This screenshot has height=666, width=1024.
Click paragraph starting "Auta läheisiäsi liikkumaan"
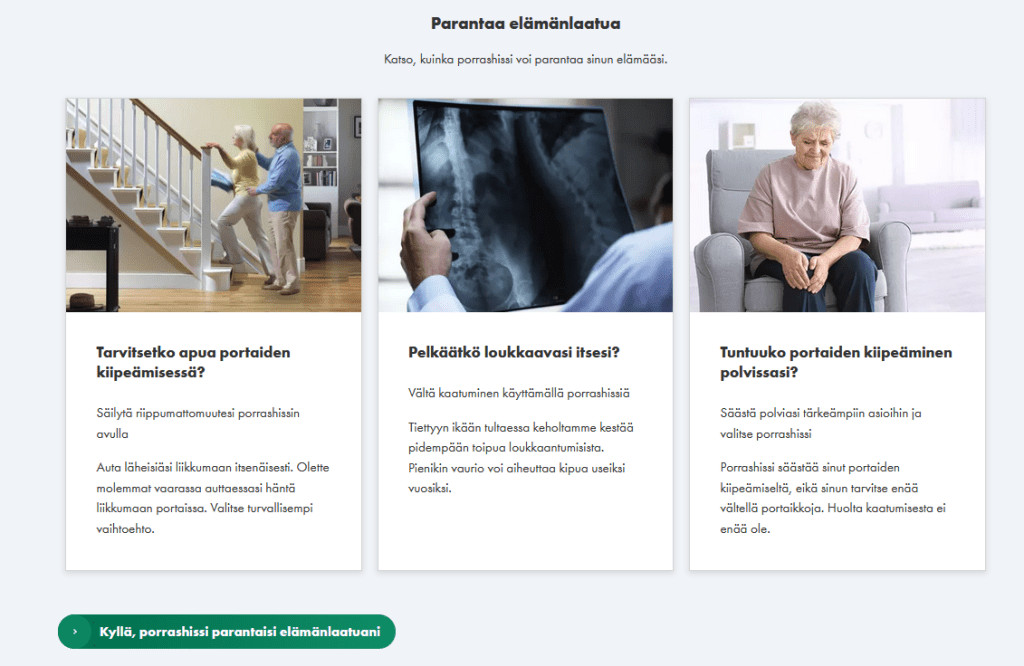coord(213,498)
